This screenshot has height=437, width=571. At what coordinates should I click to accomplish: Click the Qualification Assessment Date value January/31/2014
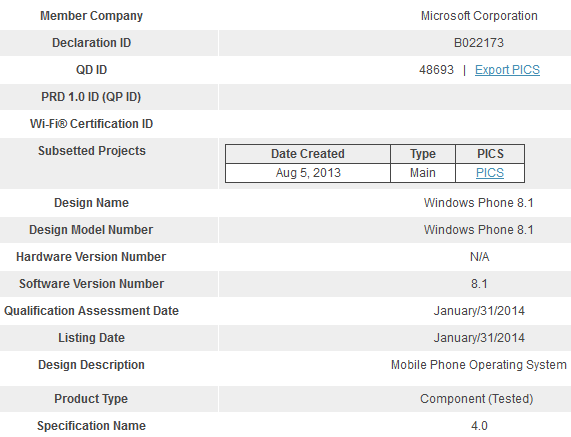tap(479, 311)
